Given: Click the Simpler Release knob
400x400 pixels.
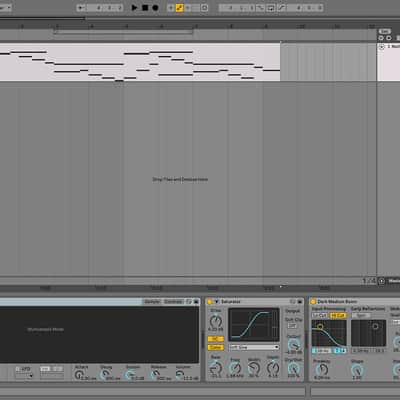Looking at the screenshot, I should (155, 375).
